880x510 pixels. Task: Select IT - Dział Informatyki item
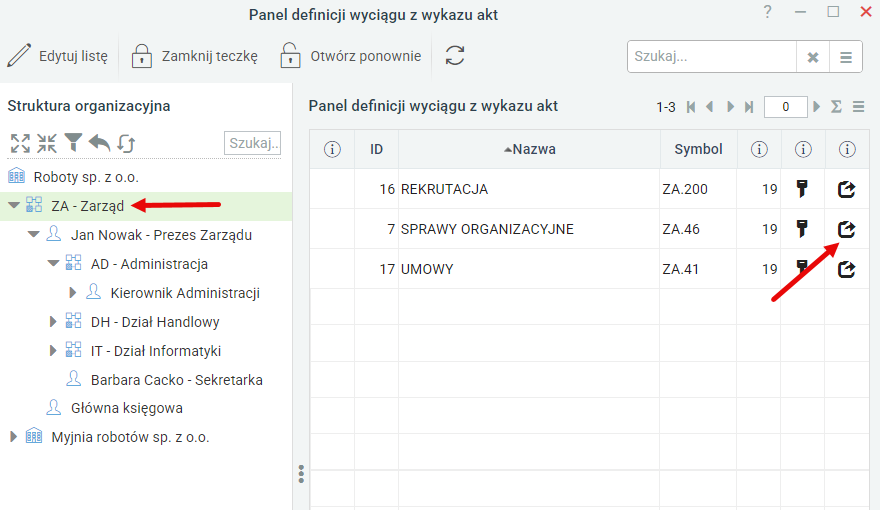pos(155,351)
